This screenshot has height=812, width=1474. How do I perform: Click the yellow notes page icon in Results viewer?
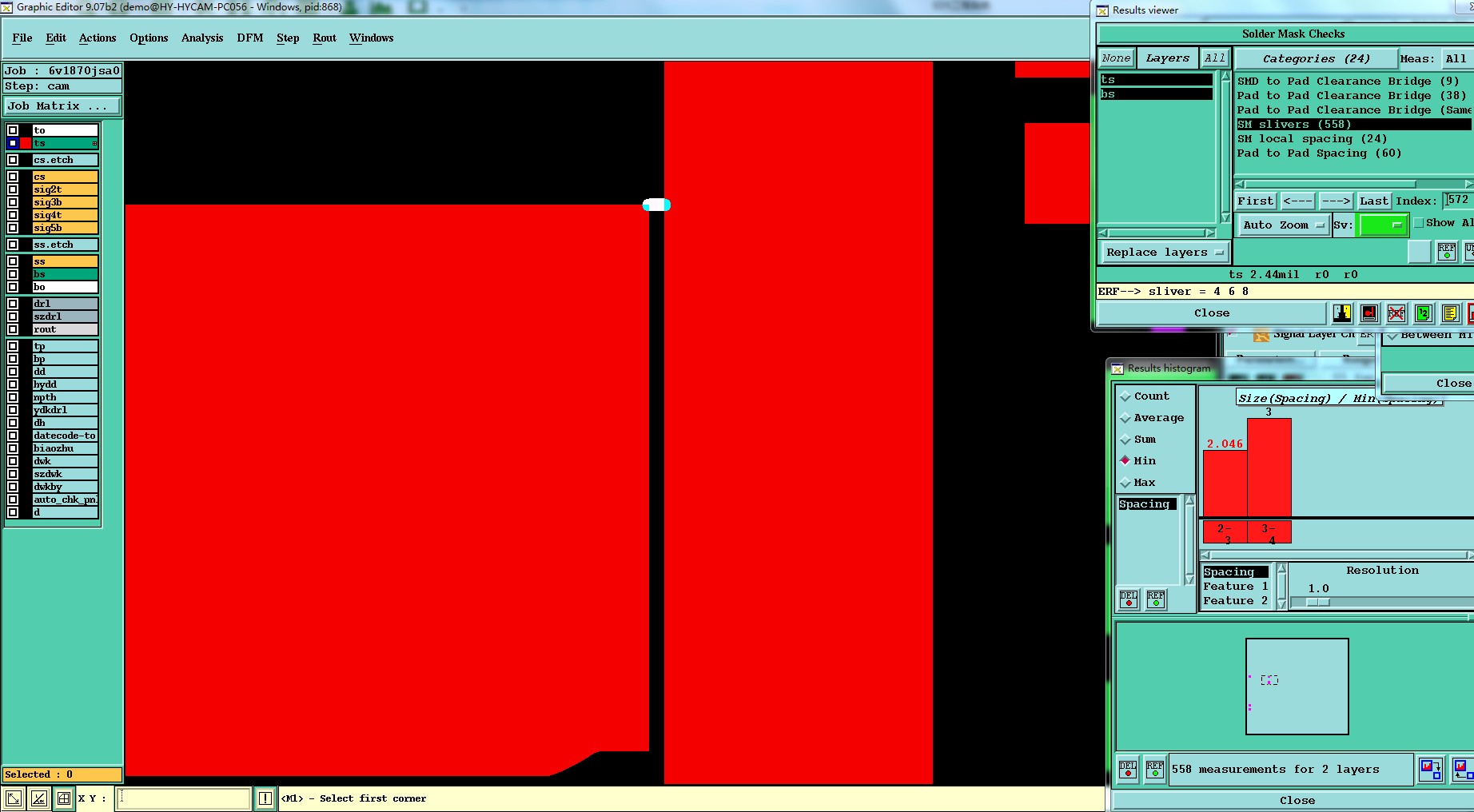pyautogui.click(x=1450, y=313)
